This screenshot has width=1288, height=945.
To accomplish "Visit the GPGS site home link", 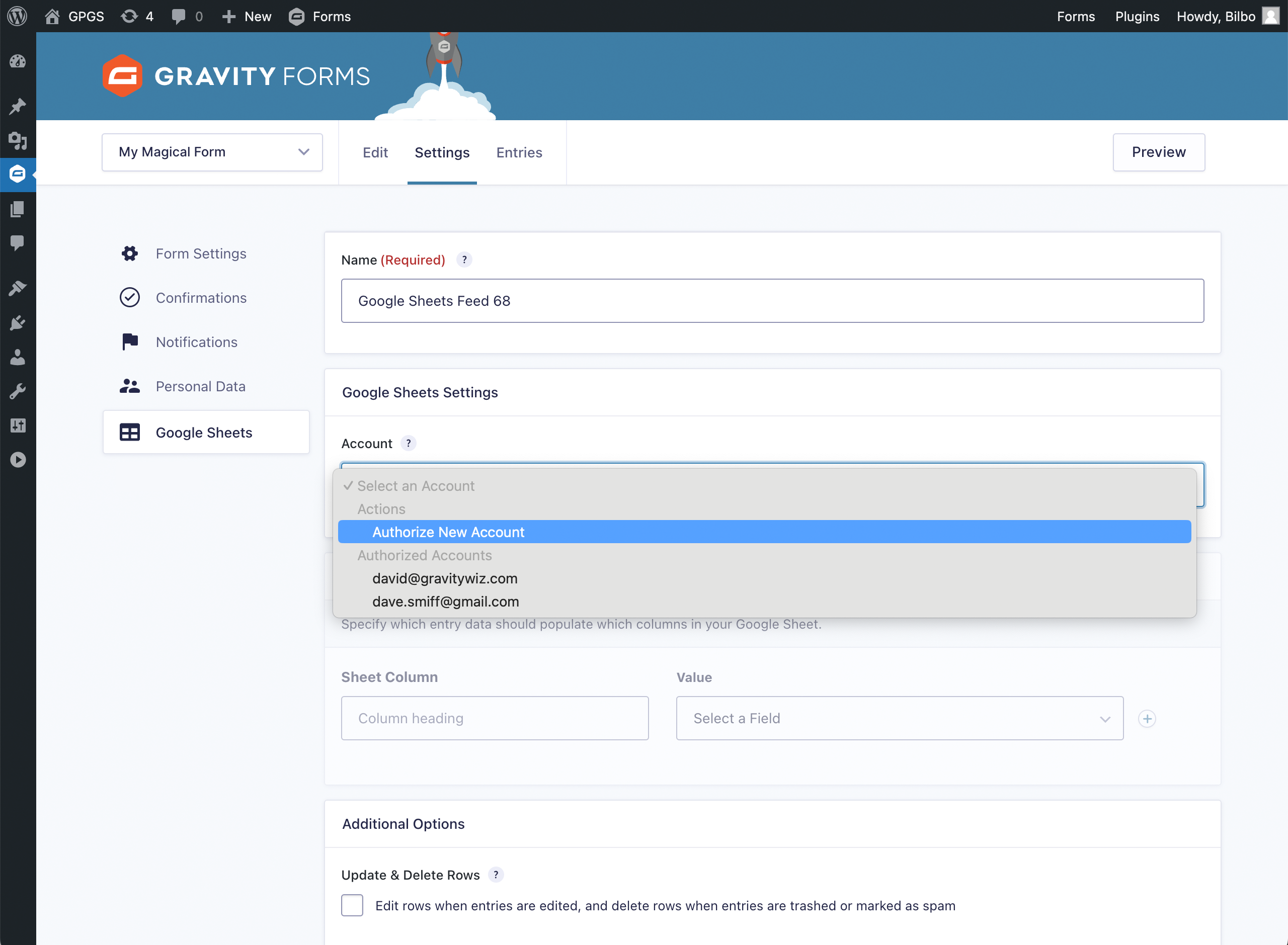I will click(74, 16).
